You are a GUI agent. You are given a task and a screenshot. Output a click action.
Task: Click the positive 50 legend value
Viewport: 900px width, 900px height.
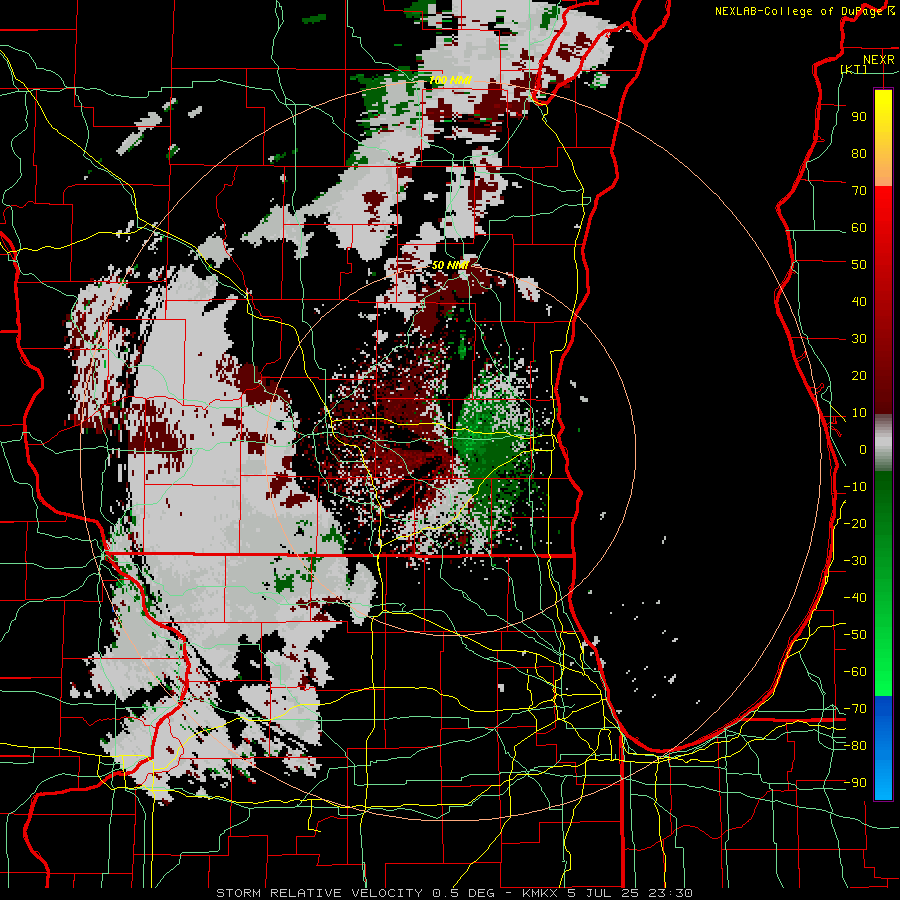pyautogui.click(x=859, y=265)
